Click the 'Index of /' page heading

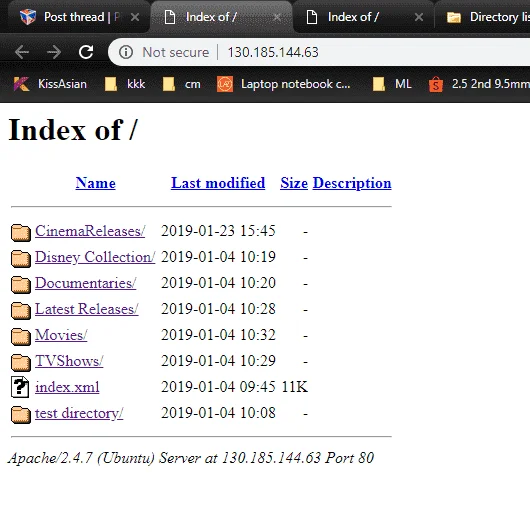point(73,130)
